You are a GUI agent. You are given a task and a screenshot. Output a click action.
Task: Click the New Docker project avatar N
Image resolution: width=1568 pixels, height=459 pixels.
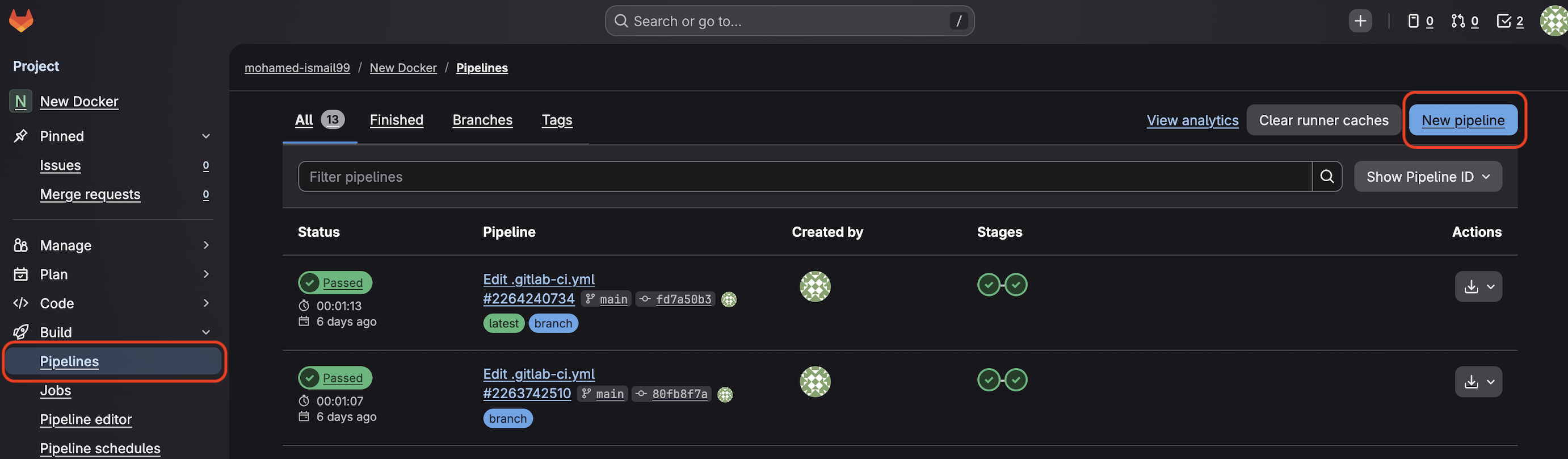20,101
